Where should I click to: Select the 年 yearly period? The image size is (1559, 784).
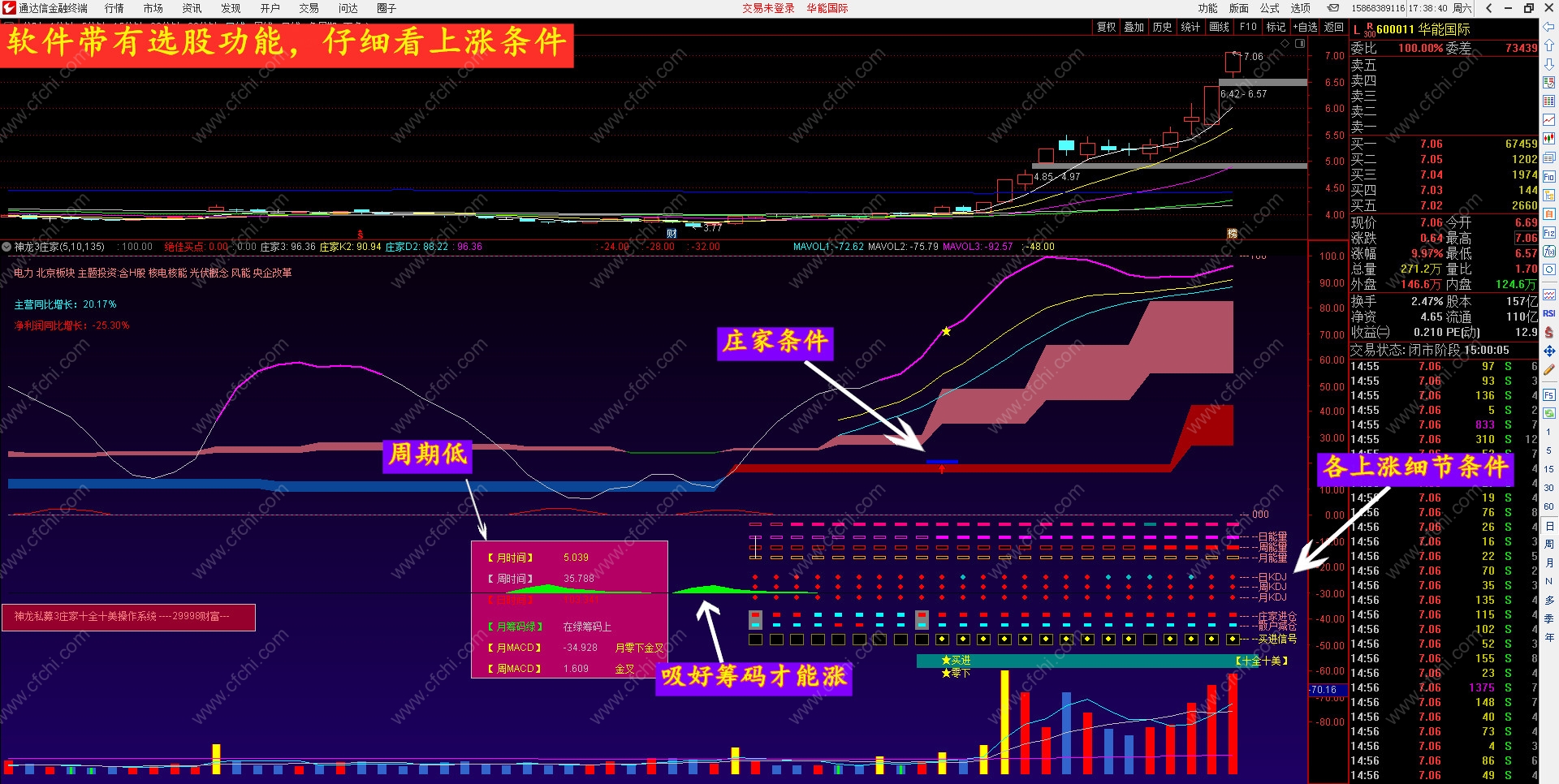1549,637
